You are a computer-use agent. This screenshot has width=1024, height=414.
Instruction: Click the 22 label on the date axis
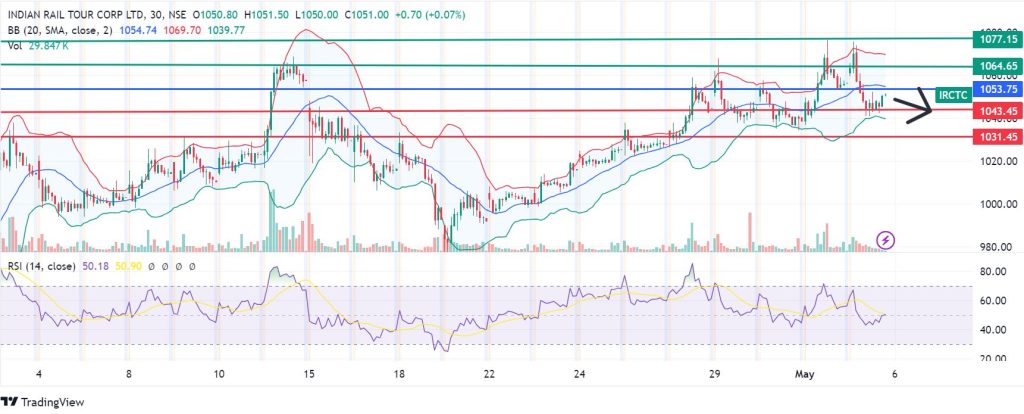pyautogui.click(x=490, y=374)
